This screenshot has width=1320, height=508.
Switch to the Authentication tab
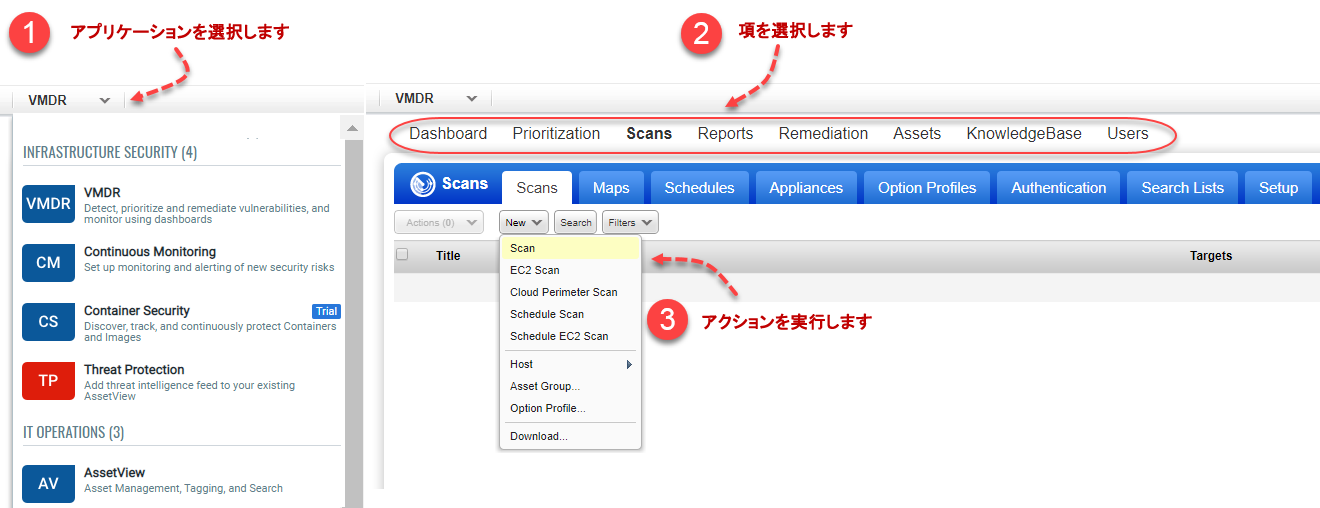[x=1059, y=188]
